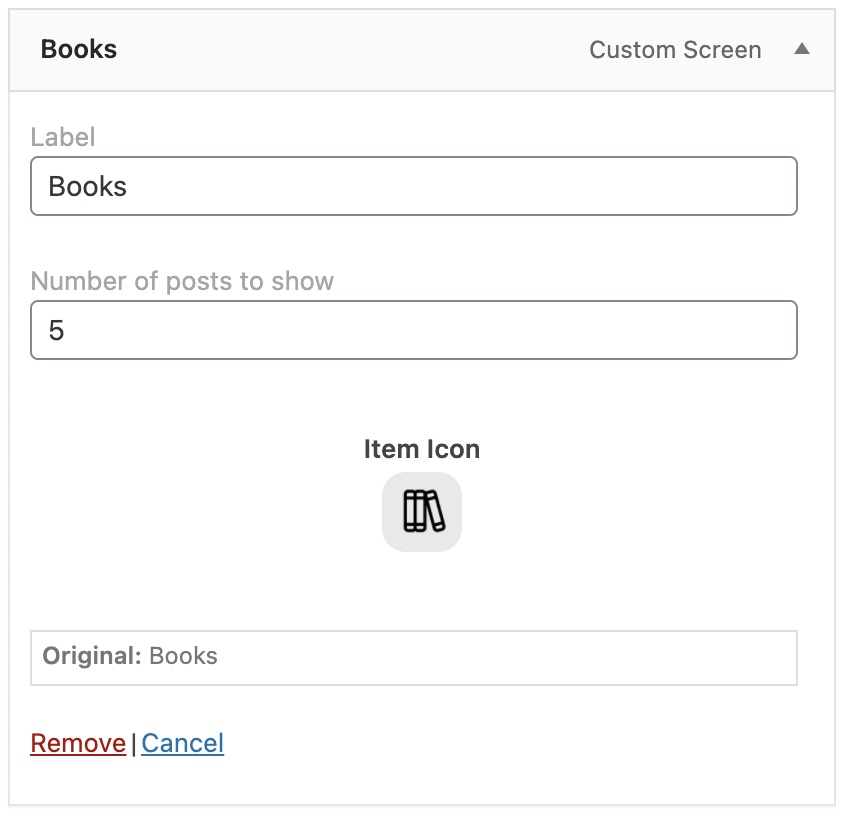Click the Books name in Original box

click(183, 656)
